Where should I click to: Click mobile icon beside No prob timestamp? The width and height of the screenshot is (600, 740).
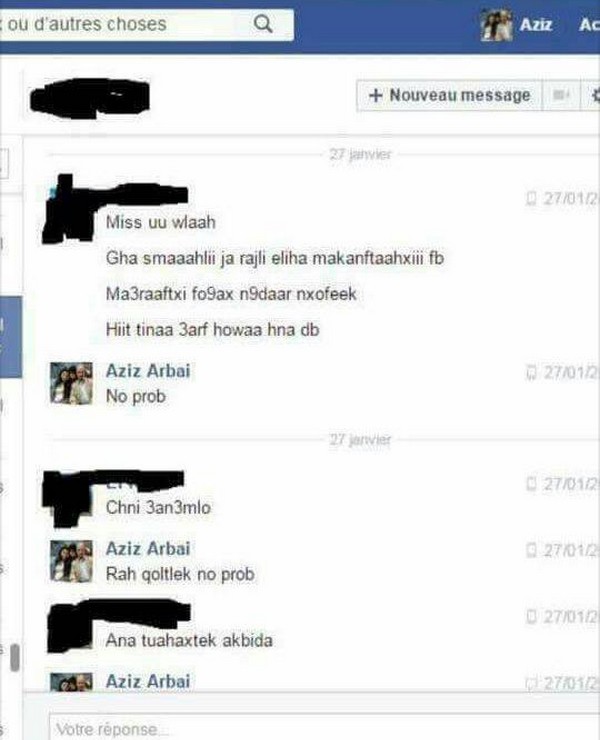point(532,372)
